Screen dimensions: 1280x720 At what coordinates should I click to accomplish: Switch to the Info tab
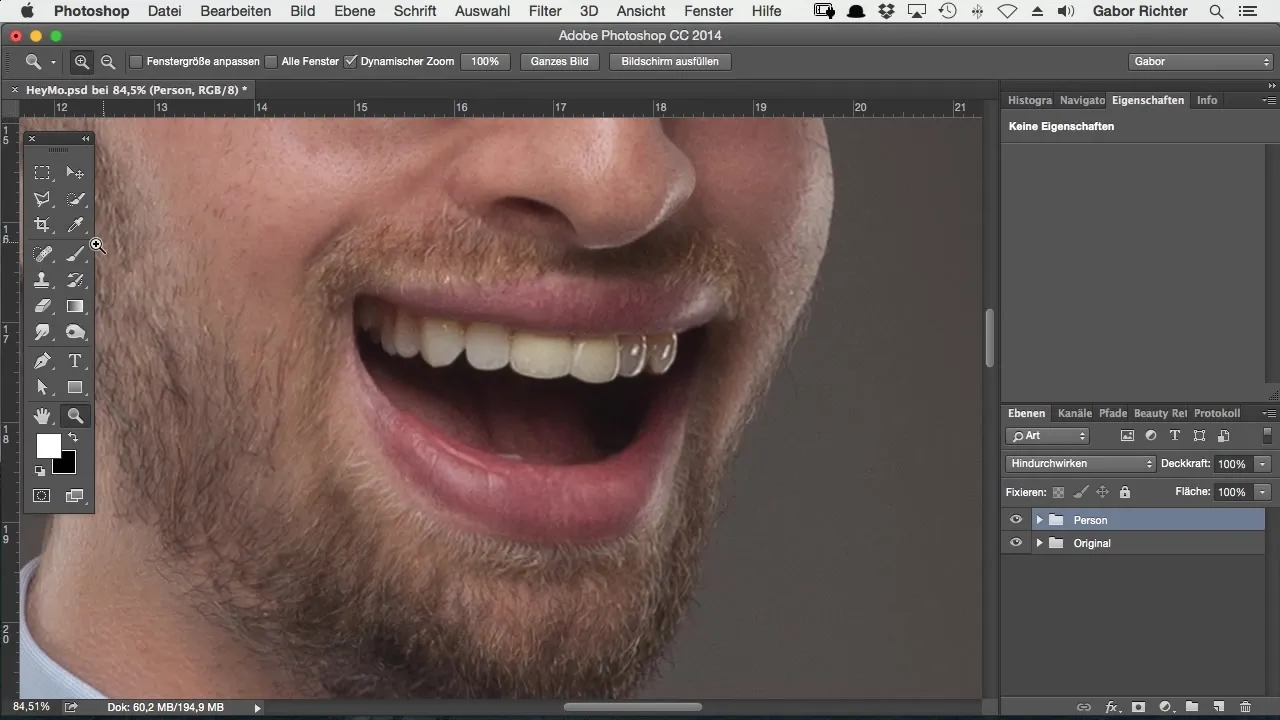coord(1207,100)
